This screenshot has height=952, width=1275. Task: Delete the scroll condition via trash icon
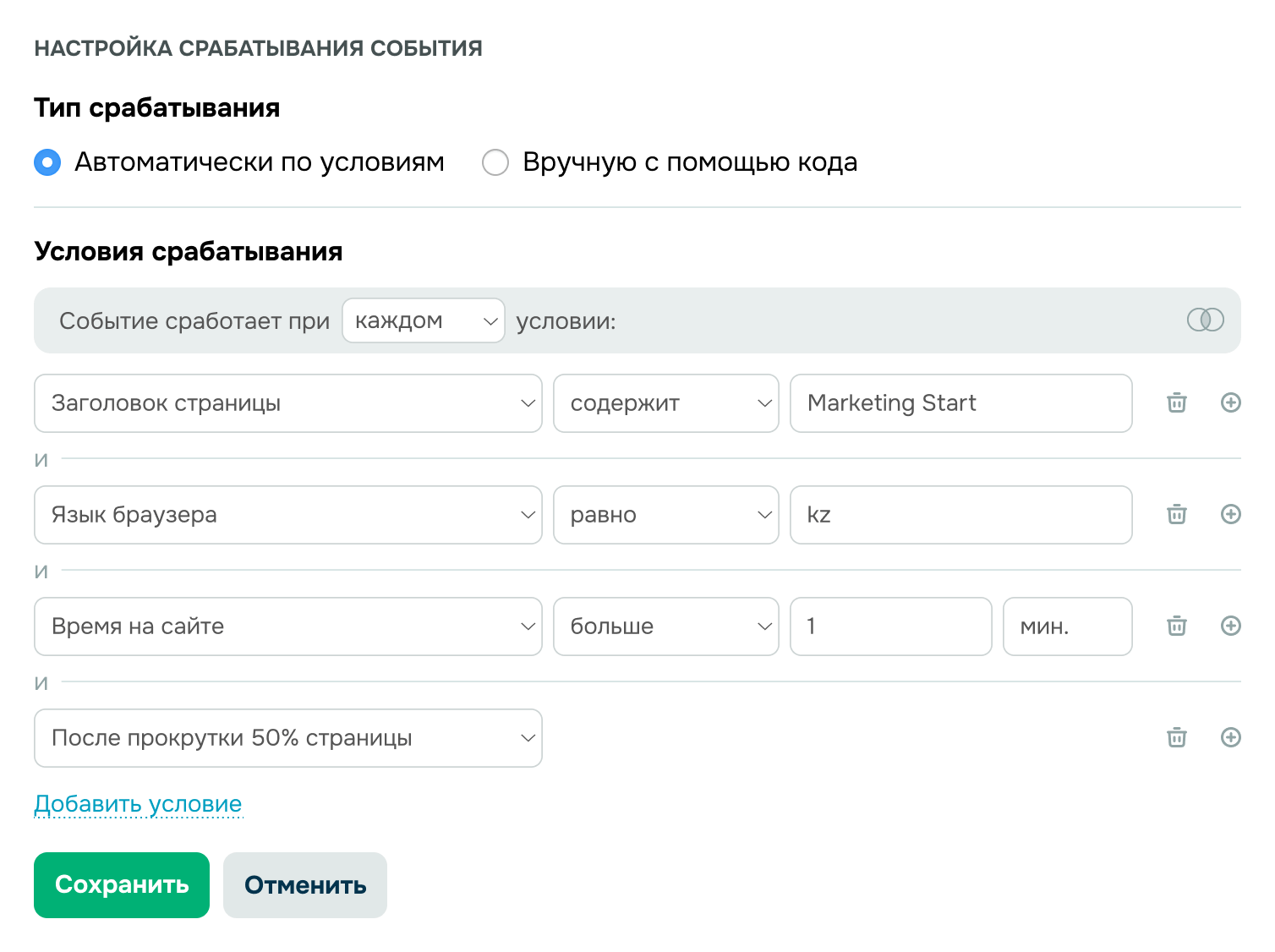pos(1175,738)
